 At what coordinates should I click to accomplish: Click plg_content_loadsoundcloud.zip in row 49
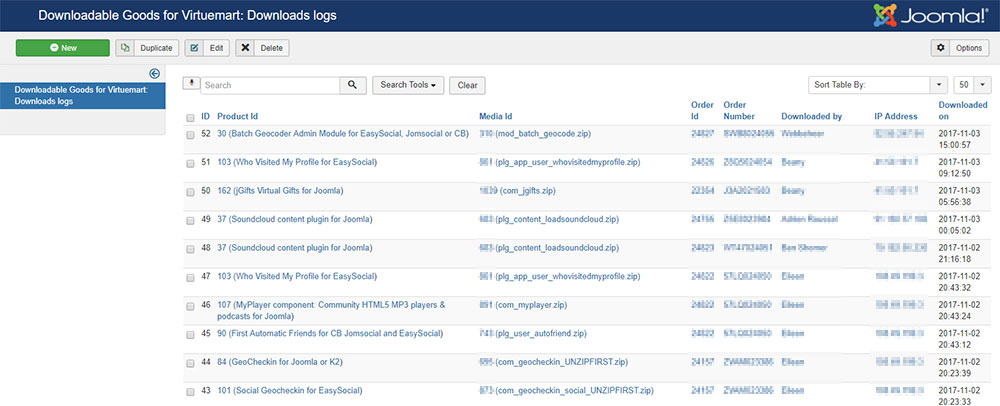(x=549, y=219)
